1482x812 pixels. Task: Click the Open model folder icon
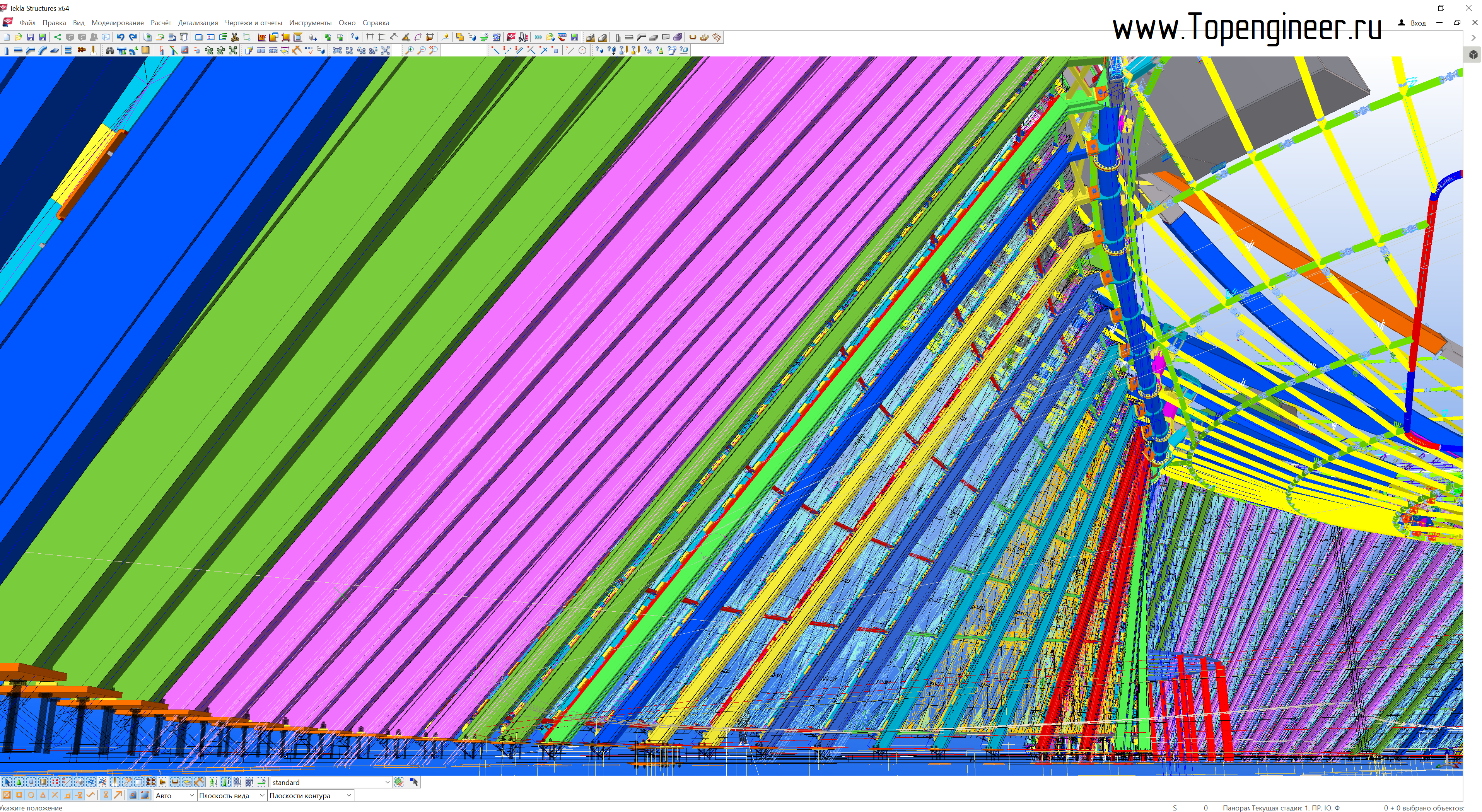(19, 37)
